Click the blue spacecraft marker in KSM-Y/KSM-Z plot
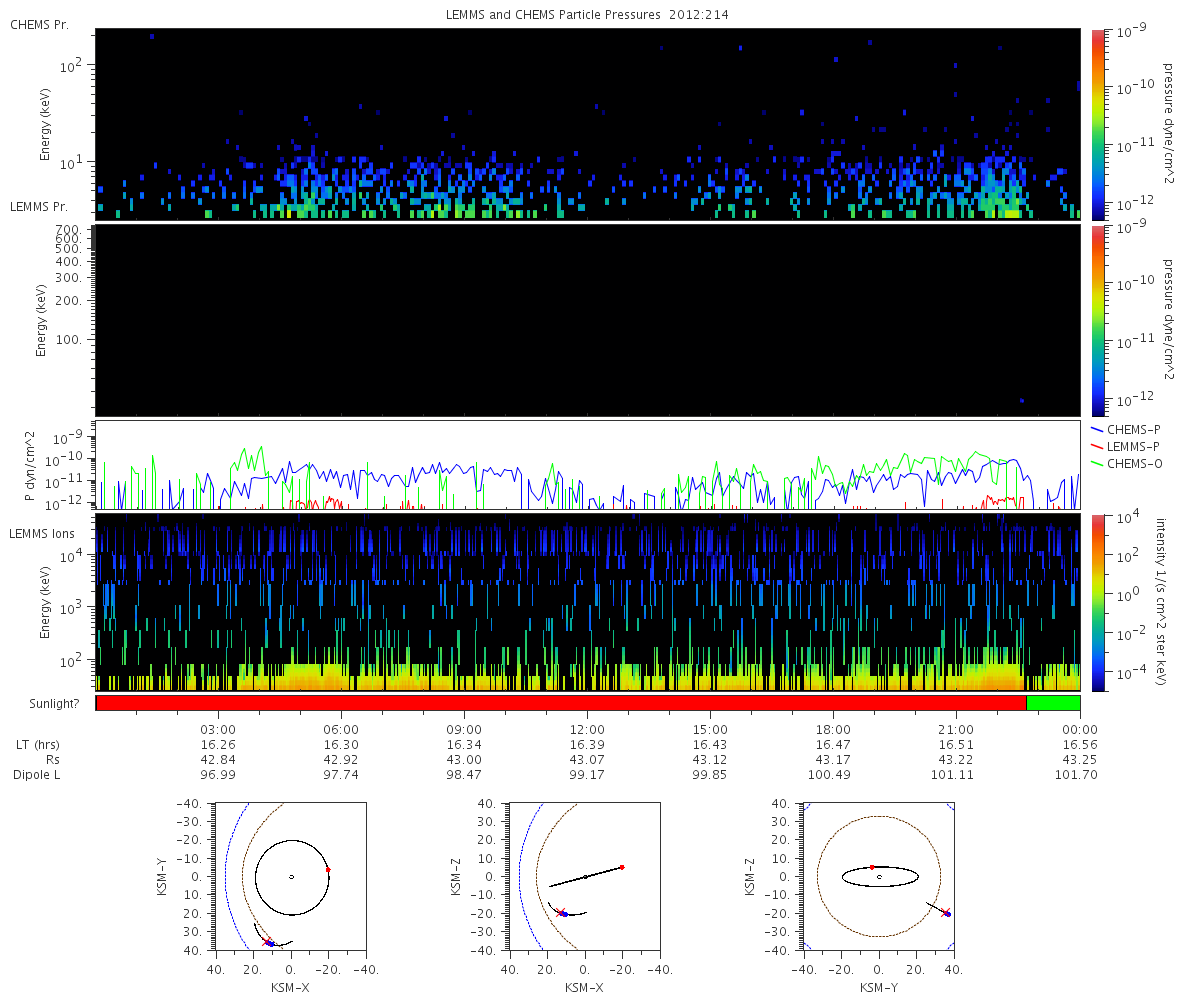This screenshot has width=1200, height=1000. pos(947,914)
